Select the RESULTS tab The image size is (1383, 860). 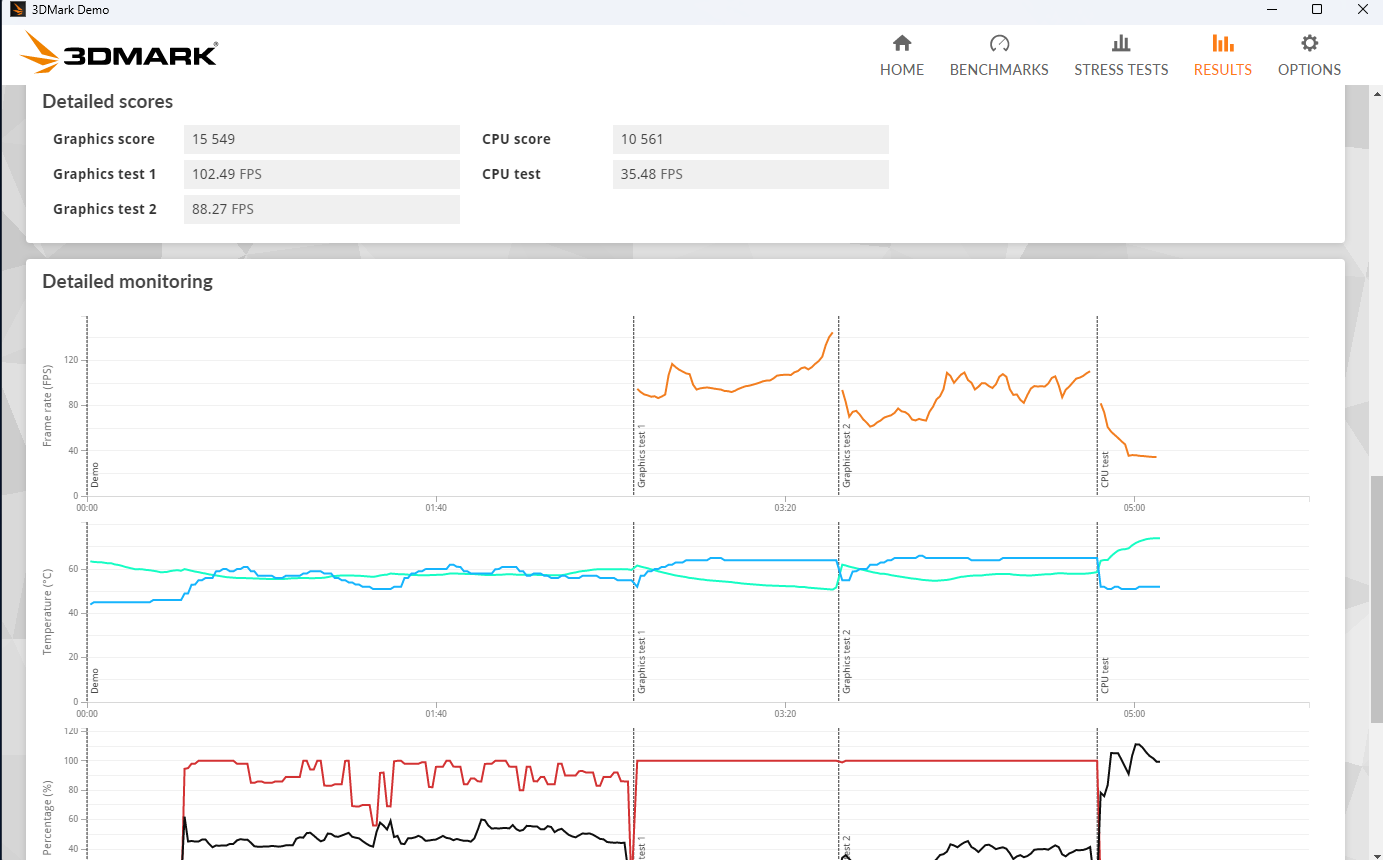pos(1222,56)
